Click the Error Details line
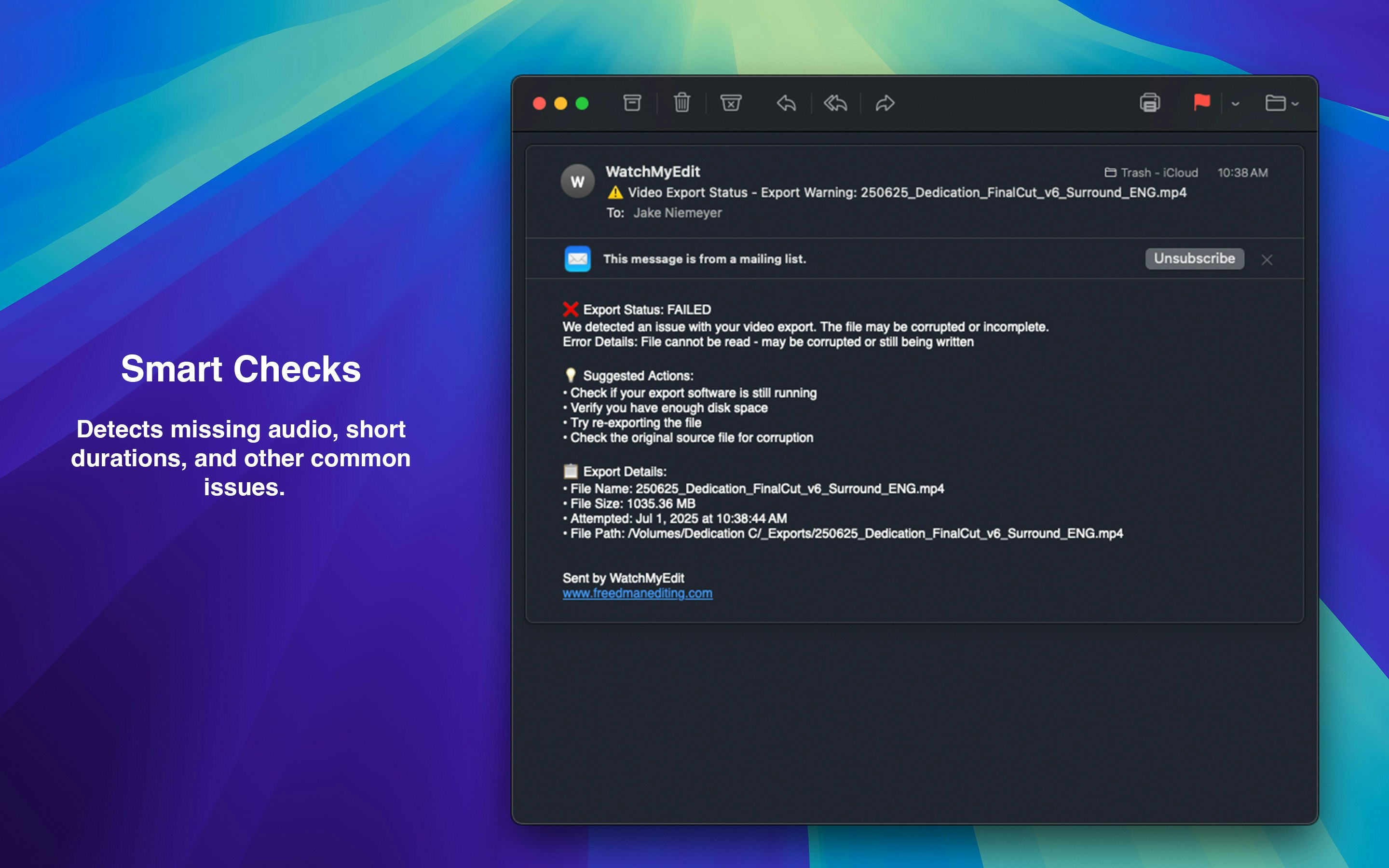 point(768,342)
